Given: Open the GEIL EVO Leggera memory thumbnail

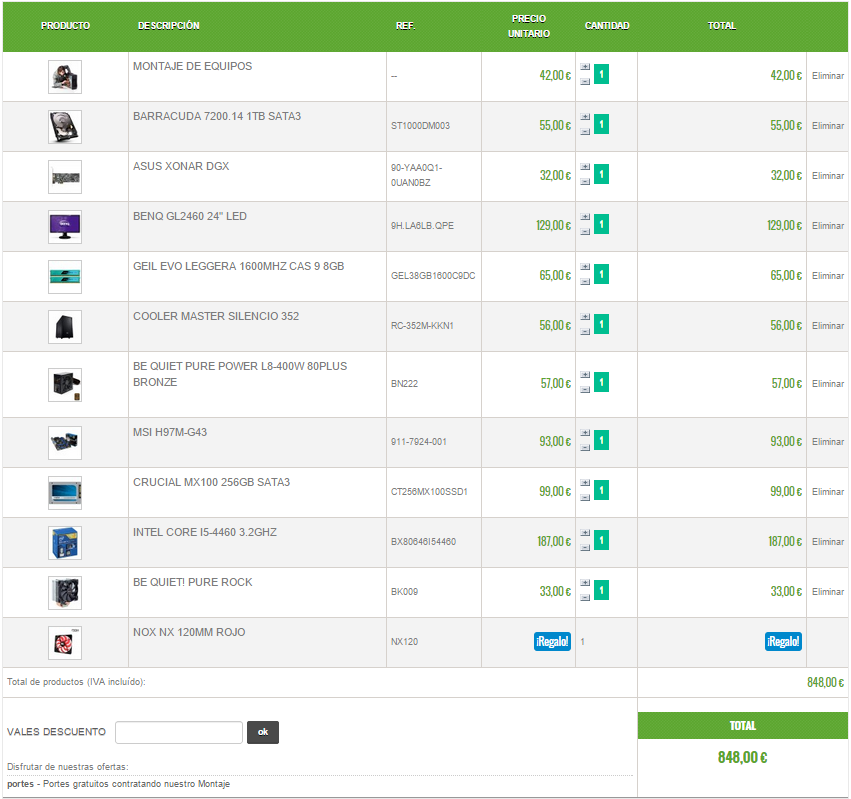Looking at the screenshot, I should coord(65,277).
